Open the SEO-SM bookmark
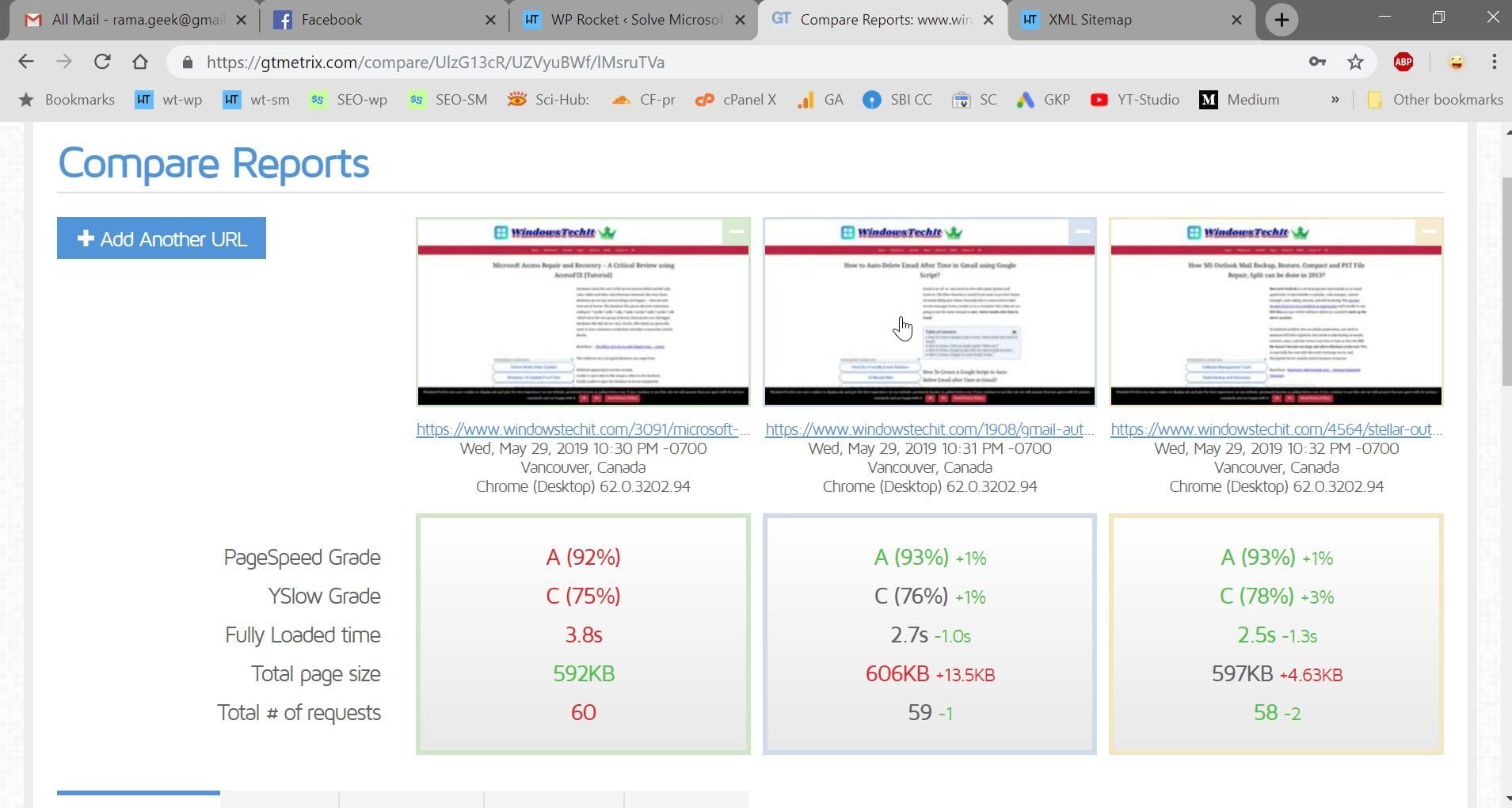The width and height of the screenshot is (1512, 808). tap(448, 100)
